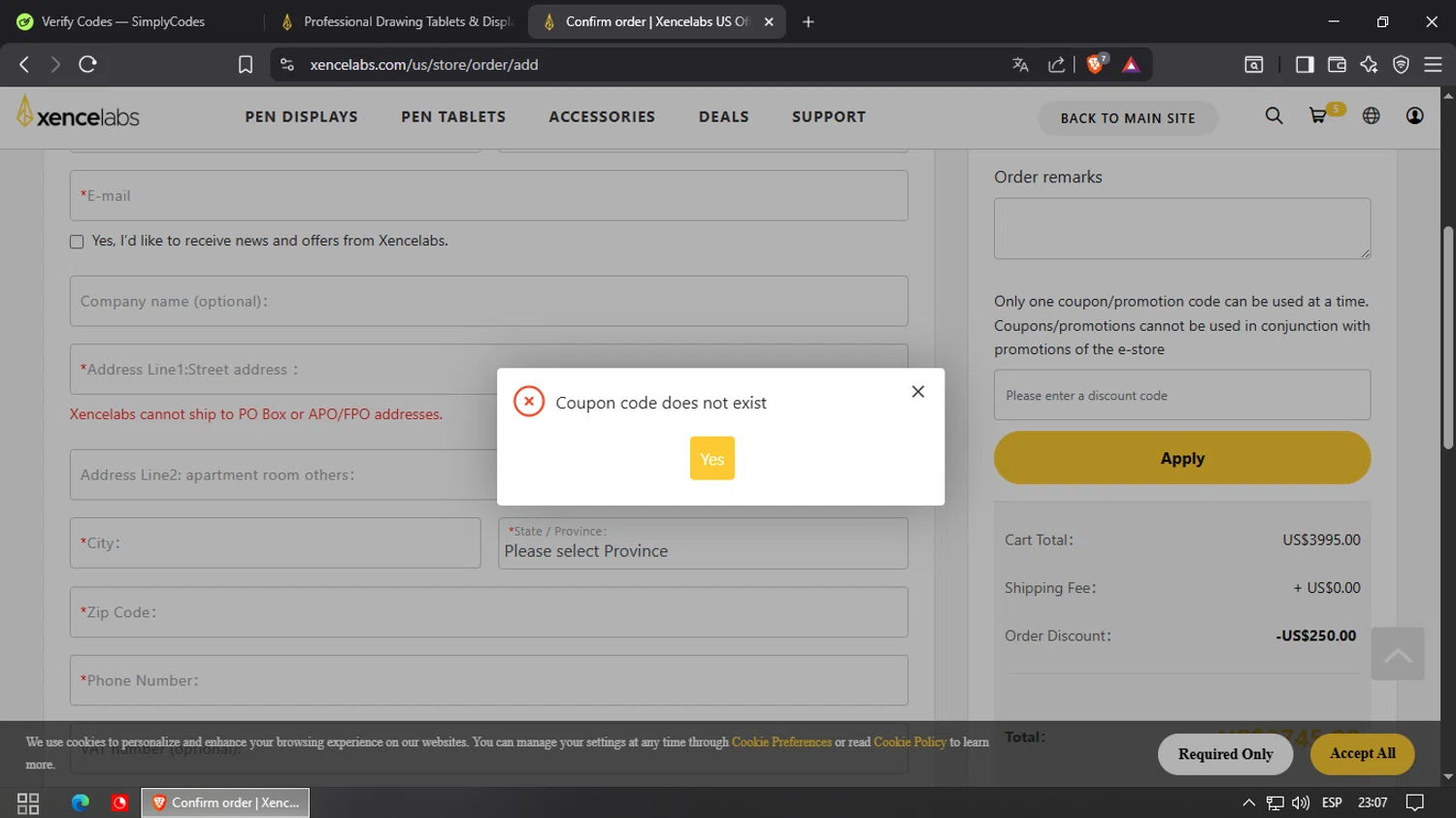Open the PEN DISPLAYS menu
The image size is (1456, 818).
click(x=301, y=116)
